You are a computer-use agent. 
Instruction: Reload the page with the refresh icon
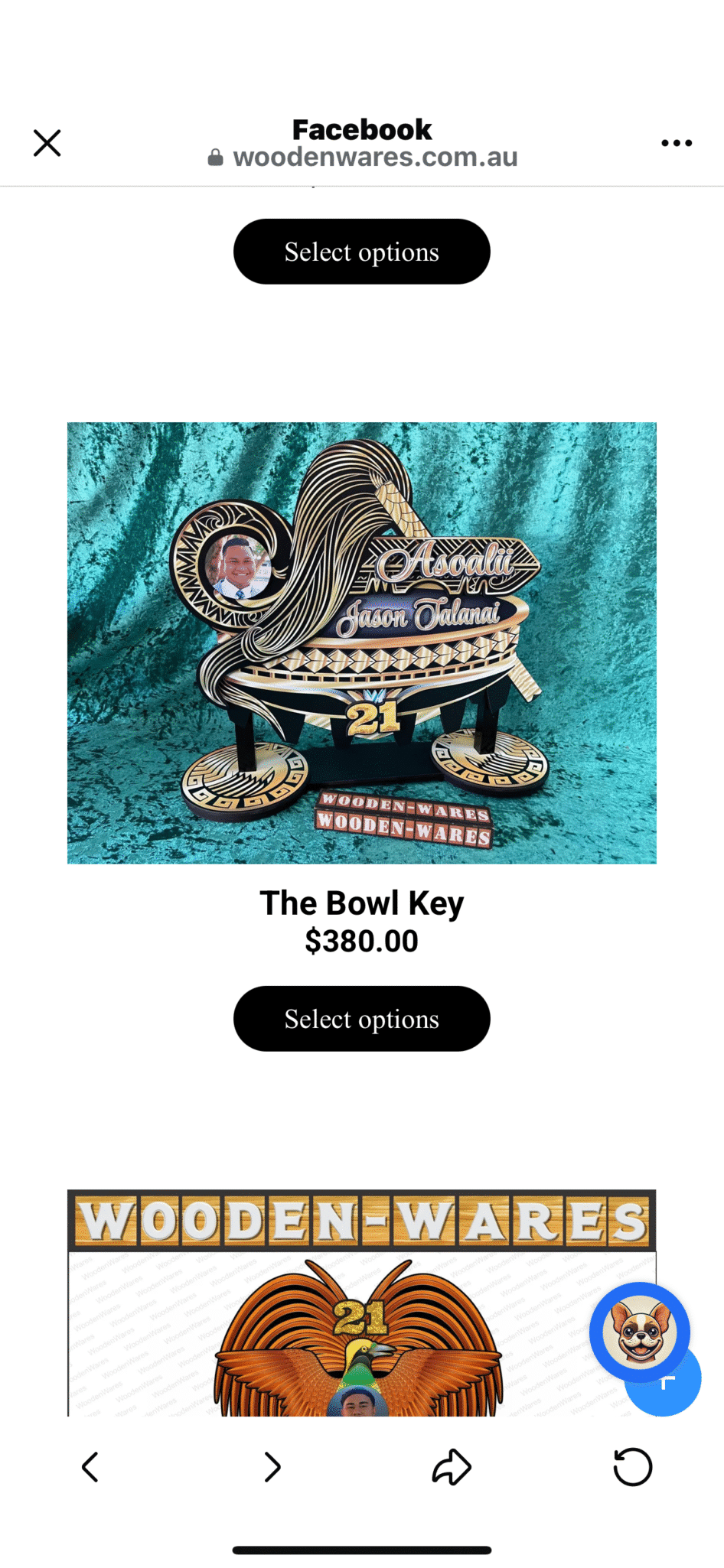[633, 1467]
